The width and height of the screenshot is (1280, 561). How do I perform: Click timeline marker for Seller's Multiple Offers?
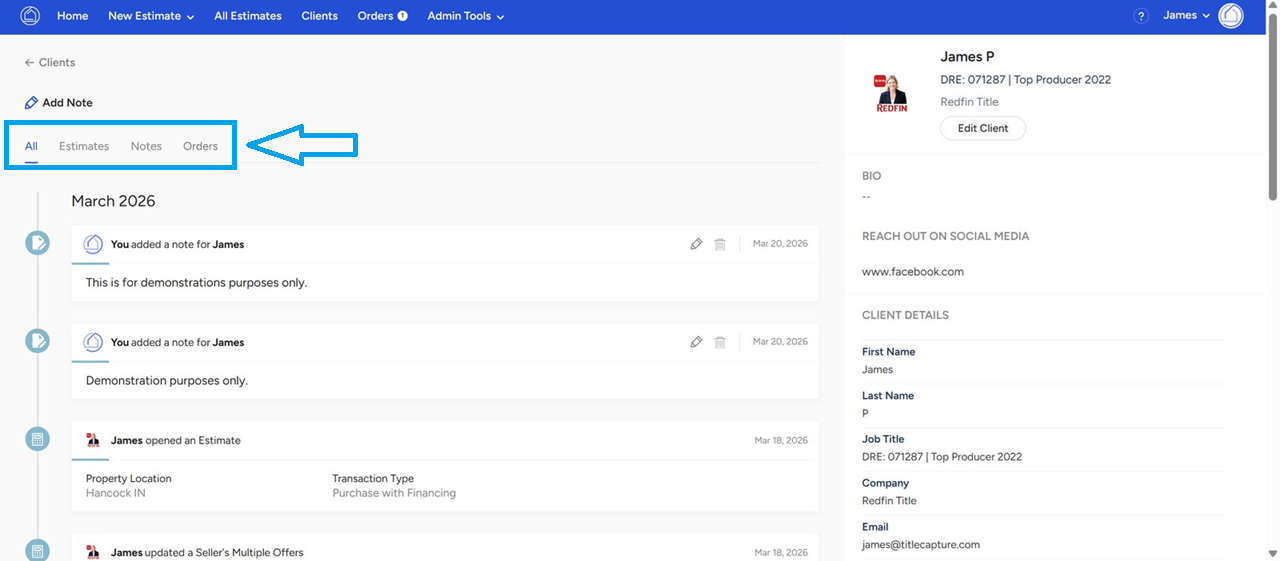(x=37, y=551)
